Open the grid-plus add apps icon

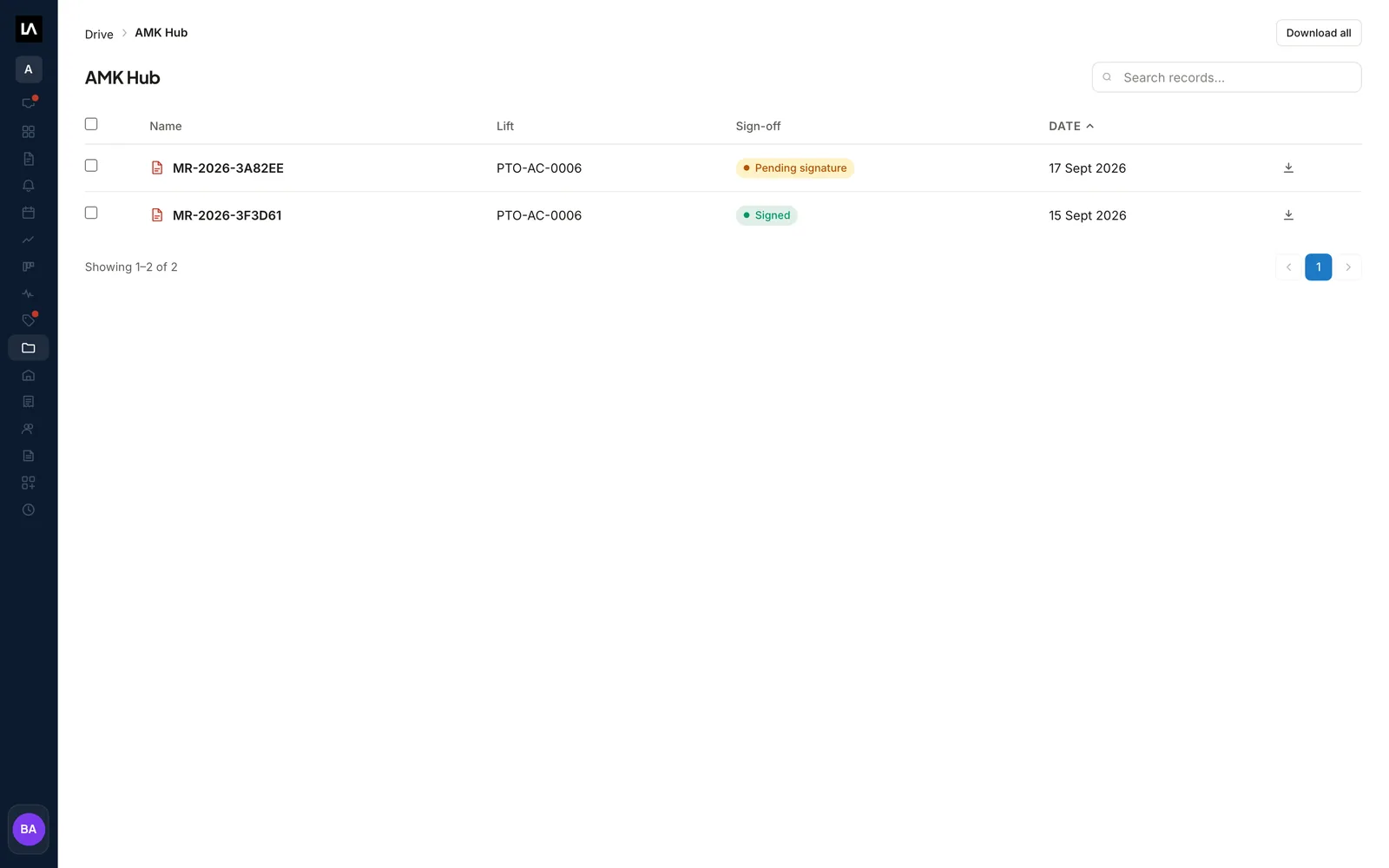tap(29, 483)
